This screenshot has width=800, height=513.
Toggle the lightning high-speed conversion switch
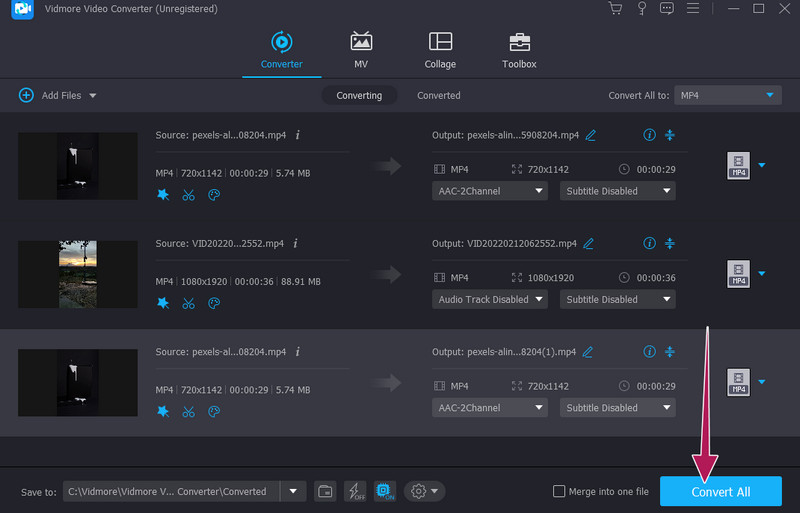point(355,491)
